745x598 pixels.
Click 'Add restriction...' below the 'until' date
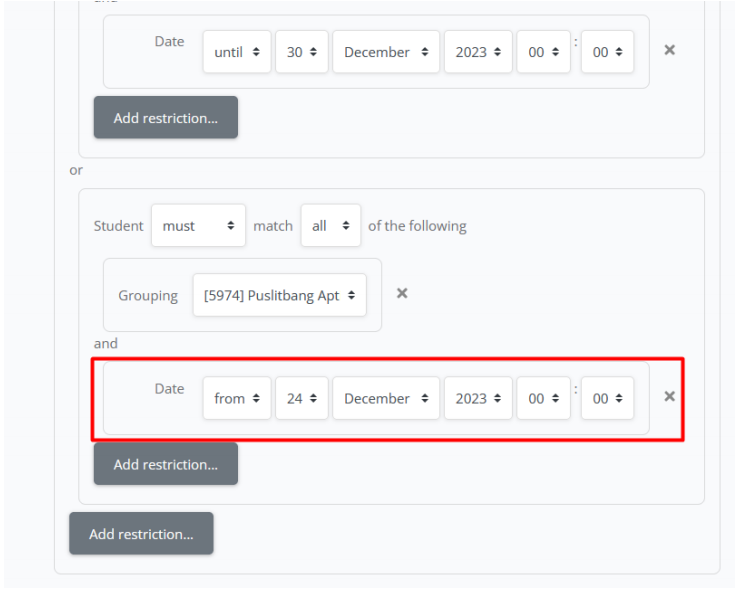pyautogui.click(x=166, y=118)
